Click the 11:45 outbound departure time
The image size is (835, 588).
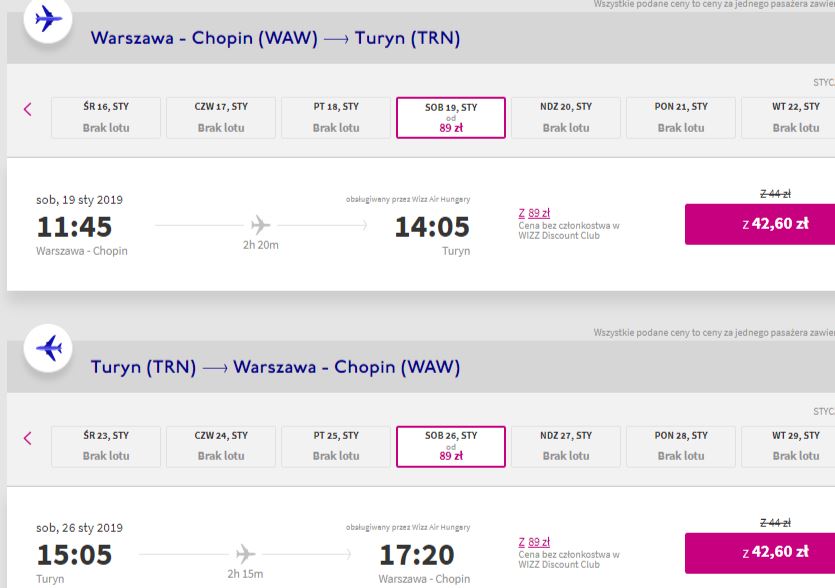point(74,227)
